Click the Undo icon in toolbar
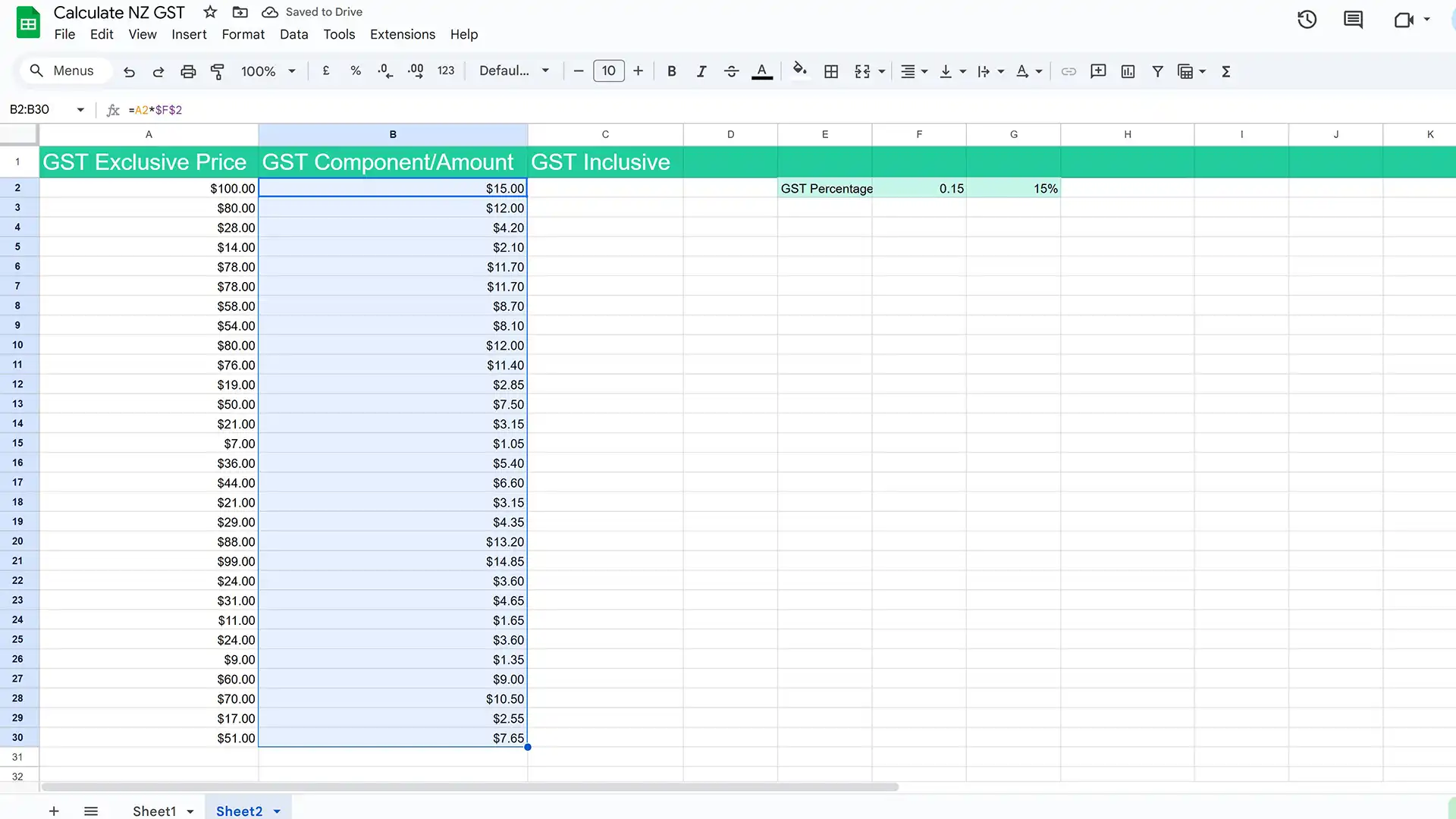This screenshot has width=1456, height=819. [x=128, y=71]
